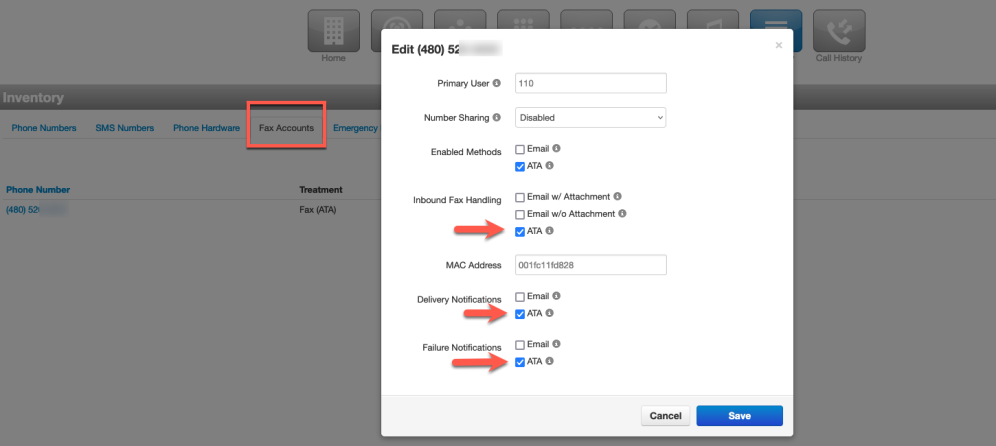Click the Cancel button
996x446 pixels.
(x=666, y=416)
